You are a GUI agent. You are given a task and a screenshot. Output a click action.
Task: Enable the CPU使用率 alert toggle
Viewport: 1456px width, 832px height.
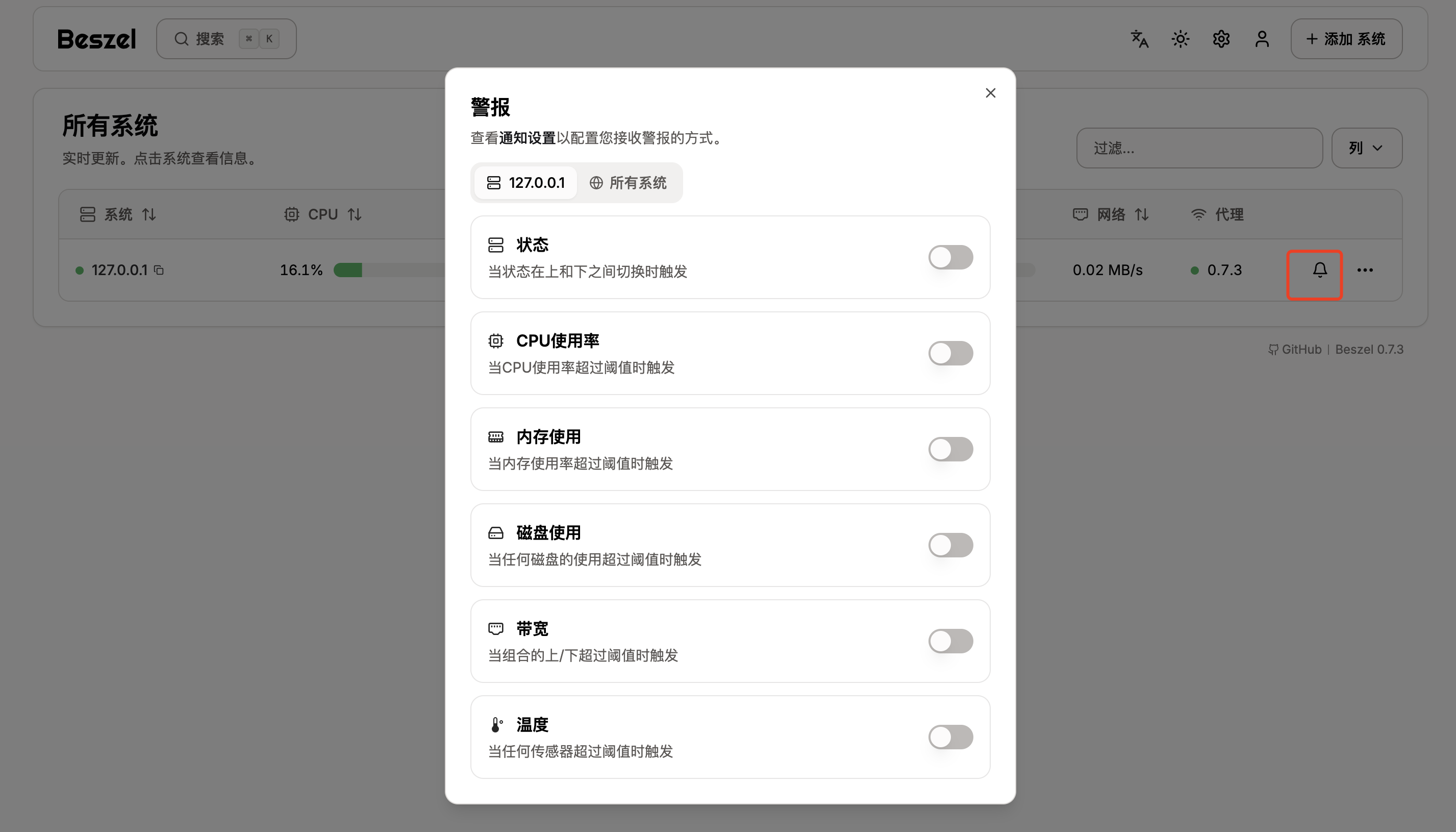pos(949,353)
